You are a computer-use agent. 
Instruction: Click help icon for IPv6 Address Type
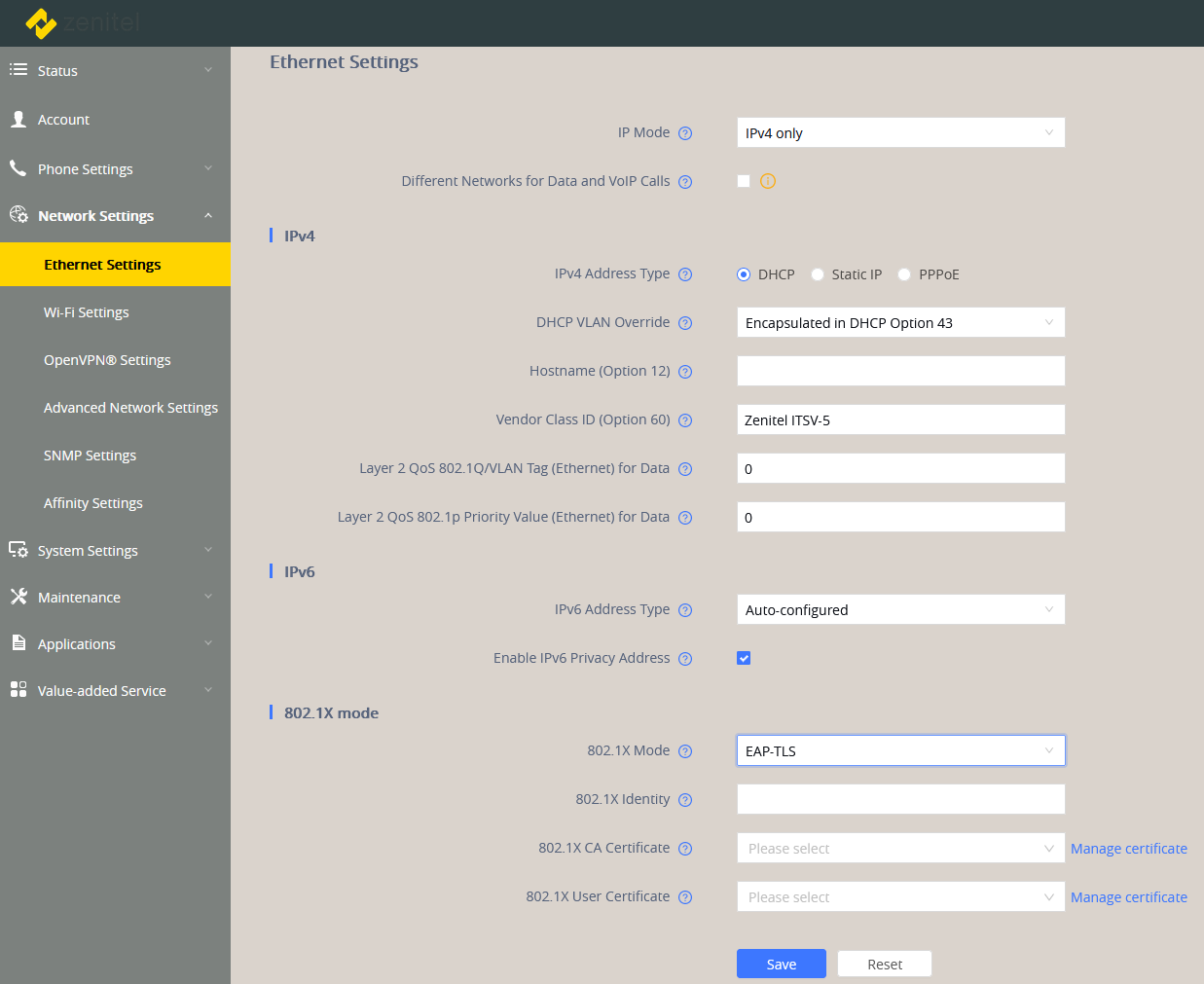tap(685, 610)
